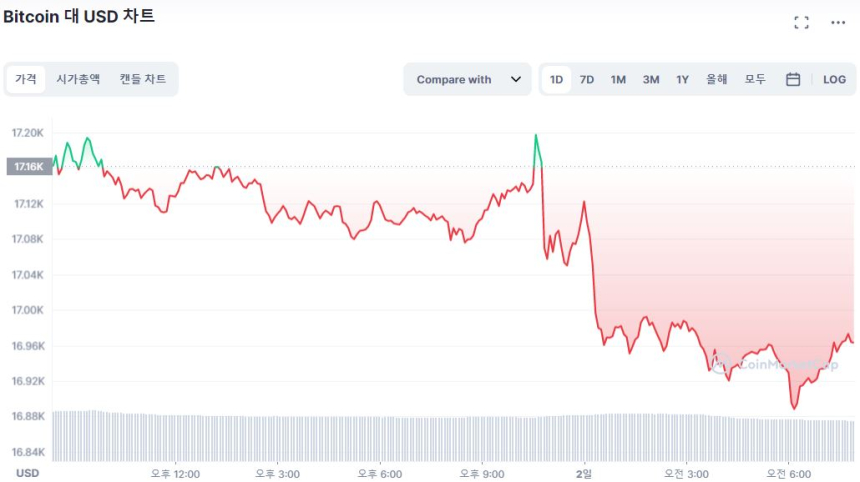Click the green price peak near 9:00 PM
This screenshot has width=860, height=482.
coord(536,135)
